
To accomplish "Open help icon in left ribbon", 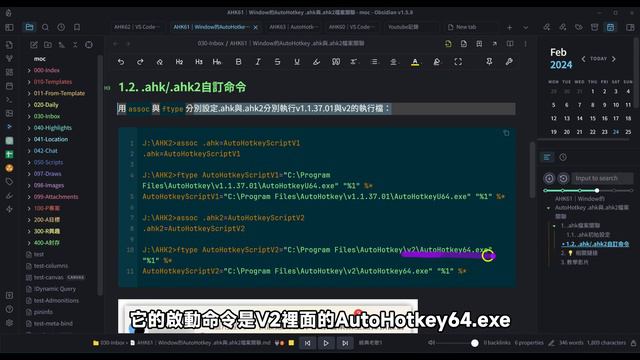I will pos(9,309).
